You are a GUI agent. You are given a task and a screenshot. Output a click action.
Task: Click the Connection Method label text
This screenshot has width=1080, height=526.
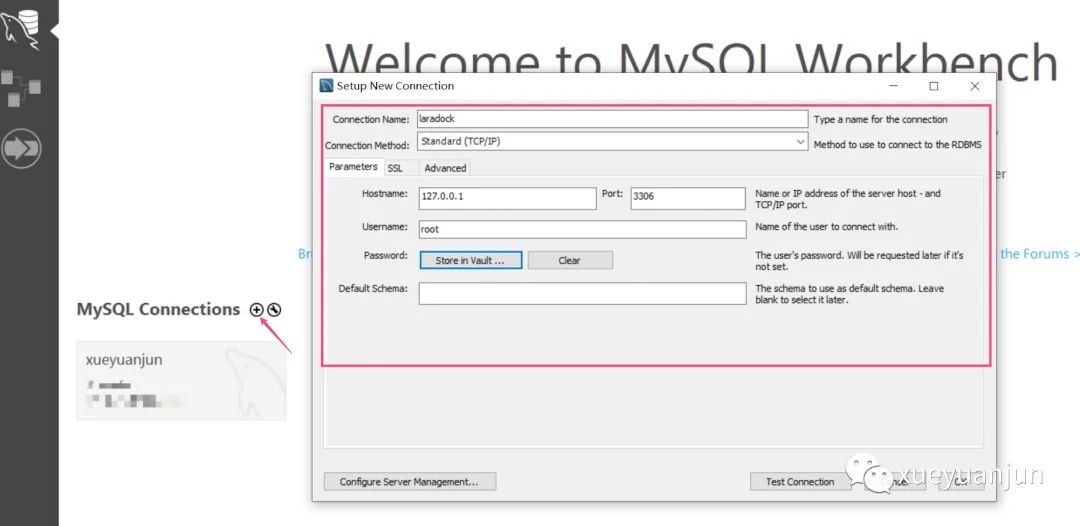coord(367,145)
